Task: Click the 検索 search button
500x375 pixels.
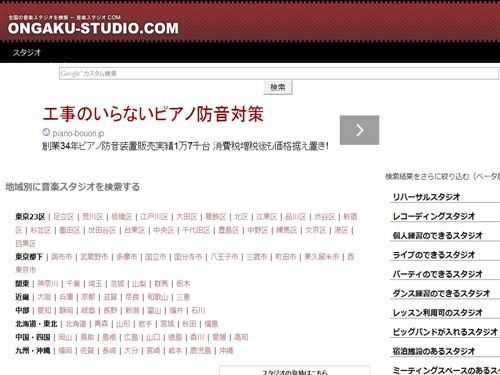Action: click(278, 87)
